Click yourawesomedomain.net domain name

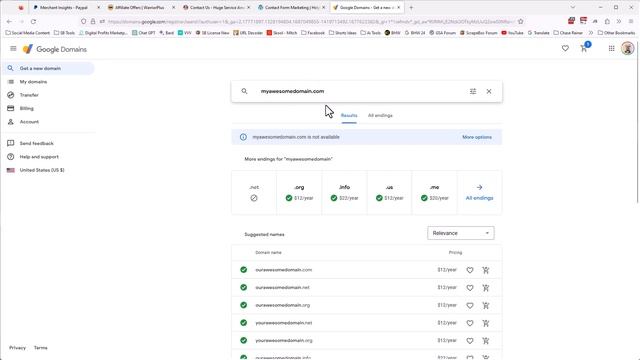[x=284, y=323]
